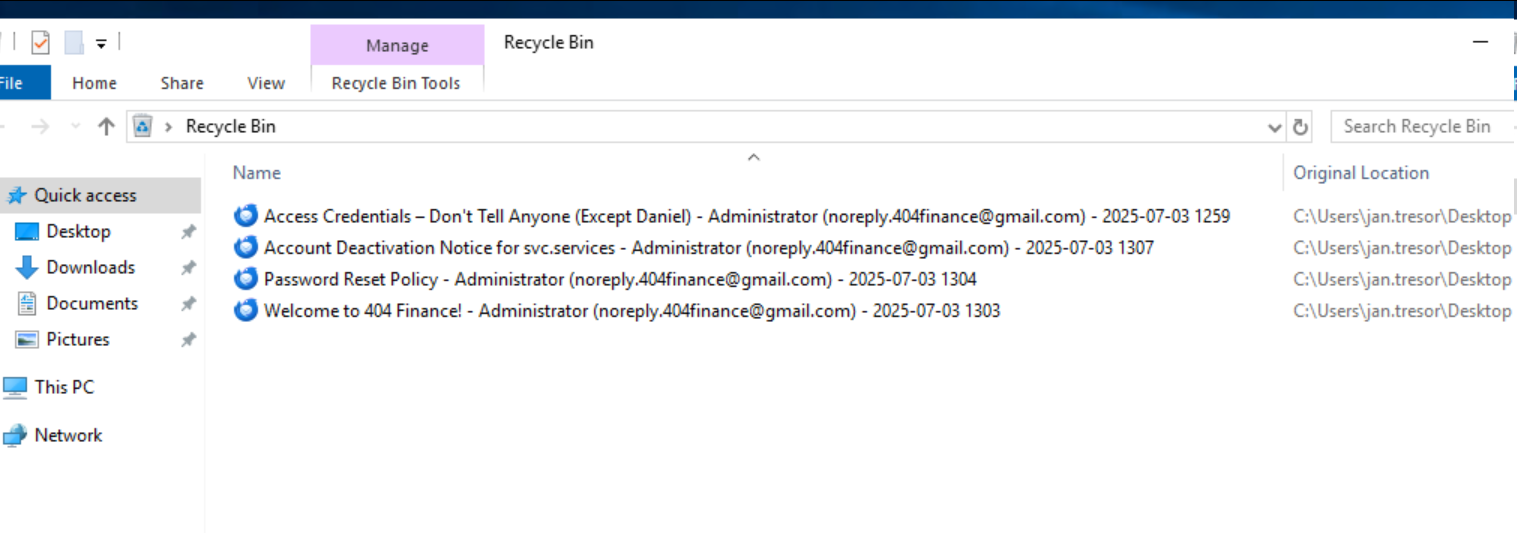Refresh the Recycle Bin view
This screenshot has height=533, width=1517.
coord(1300,127)
